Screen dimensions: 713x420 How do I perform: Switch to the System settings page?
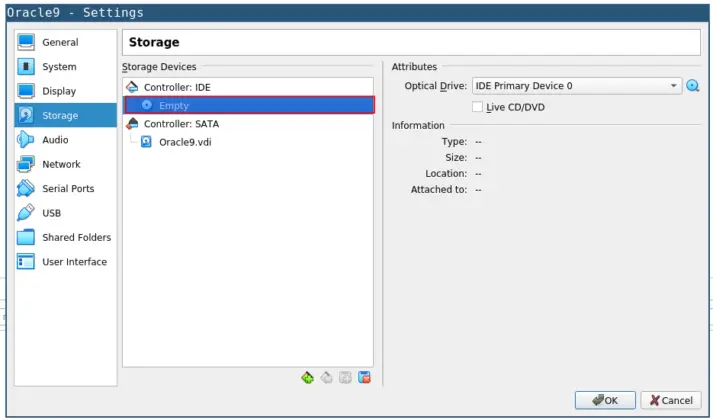(58, 67)
